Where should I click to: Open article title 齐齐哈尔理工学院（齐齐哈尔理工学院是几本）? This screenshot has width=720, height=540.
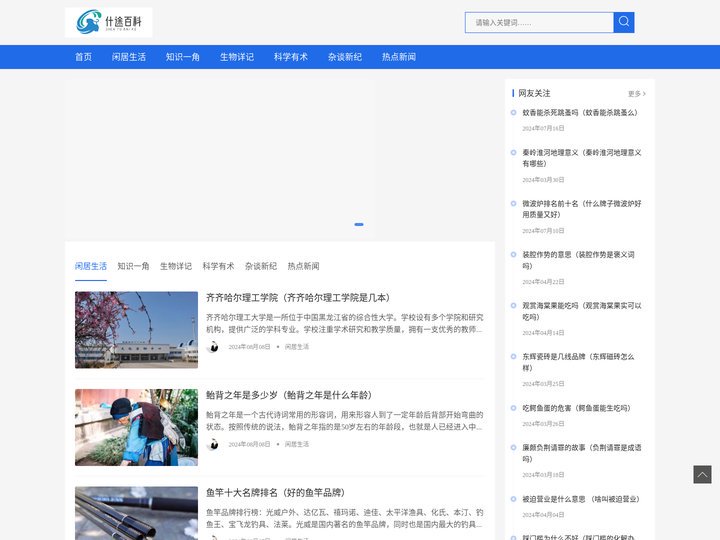[x=298, y=298]
